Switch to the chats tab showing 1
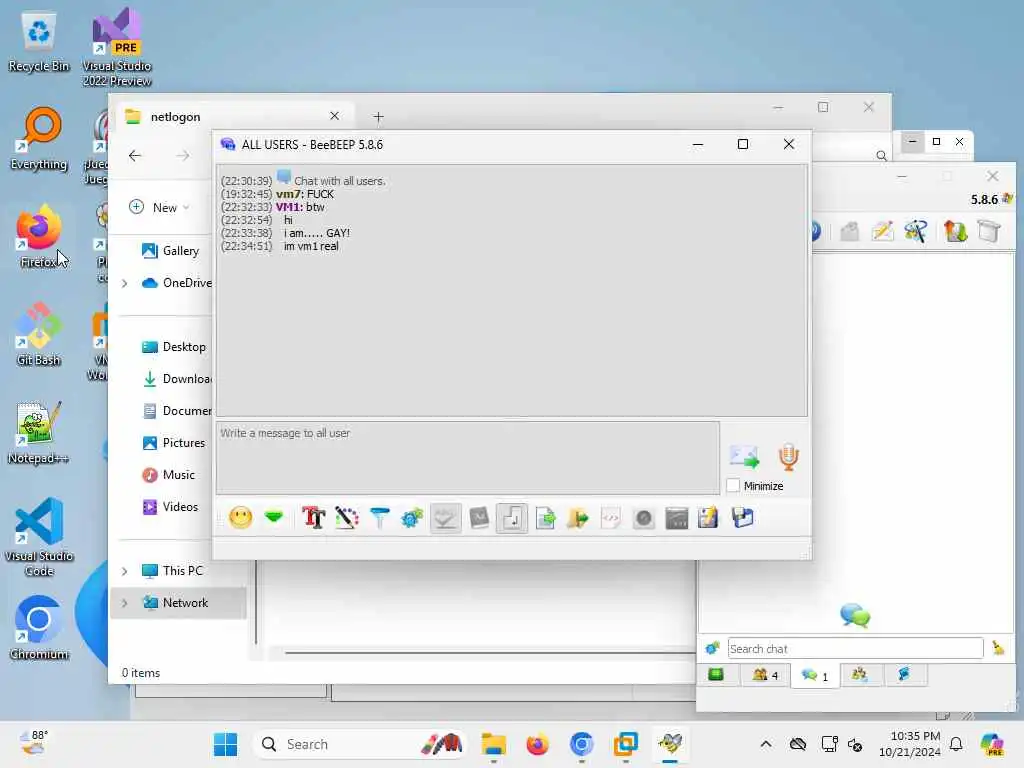Viewport: 1024px width, 768px height. pyautogui.click(x=814, y=675)
